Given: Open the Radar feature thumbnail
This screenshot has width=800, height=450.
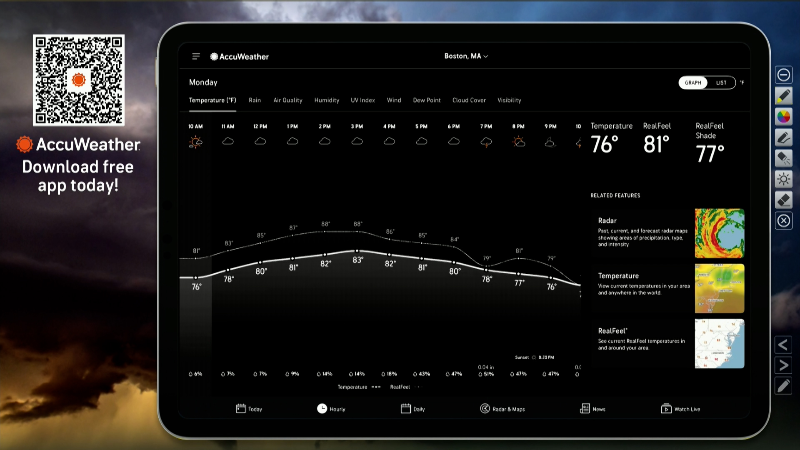Looking at the screenshot, I should pyautogui.click(x=719, y=233).
